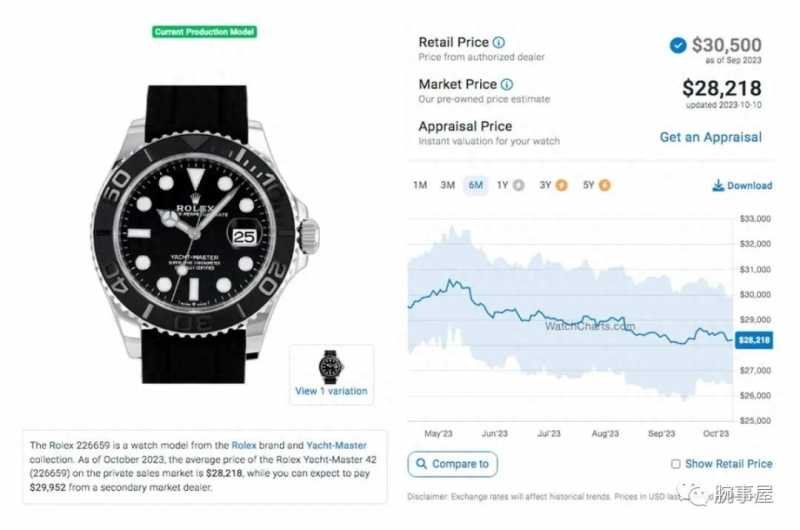The image size is (800, 530).
Task: Click the 5Y orange premium badge
Action: coord(605,185)
